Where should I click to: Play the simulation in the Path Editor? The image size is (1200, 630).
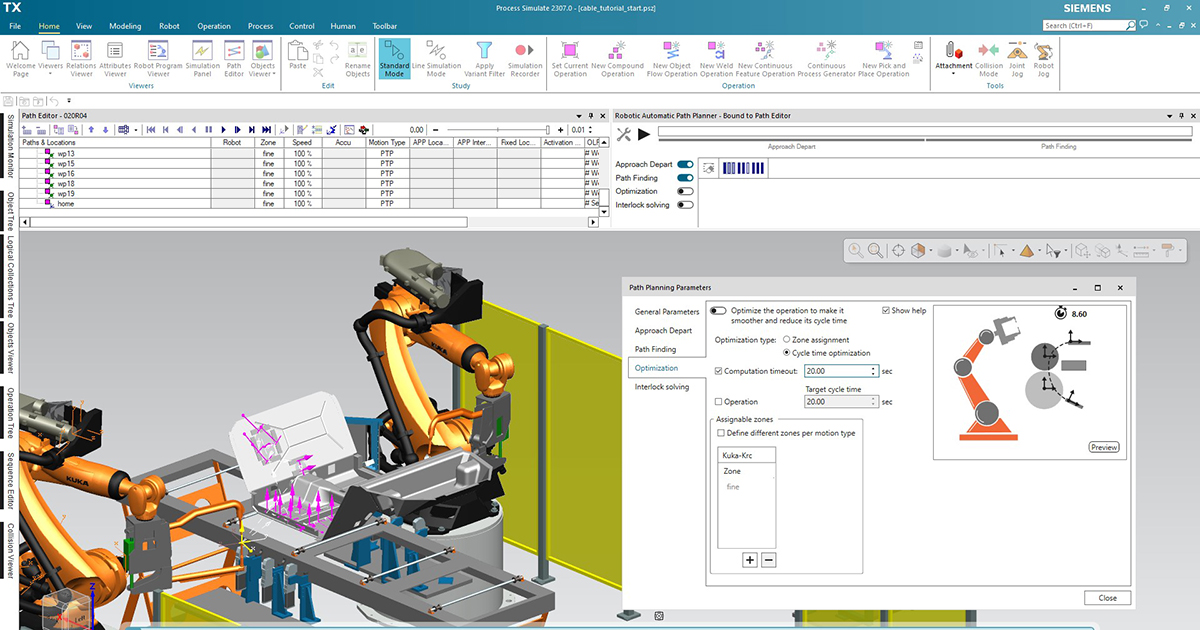(223, 129)
